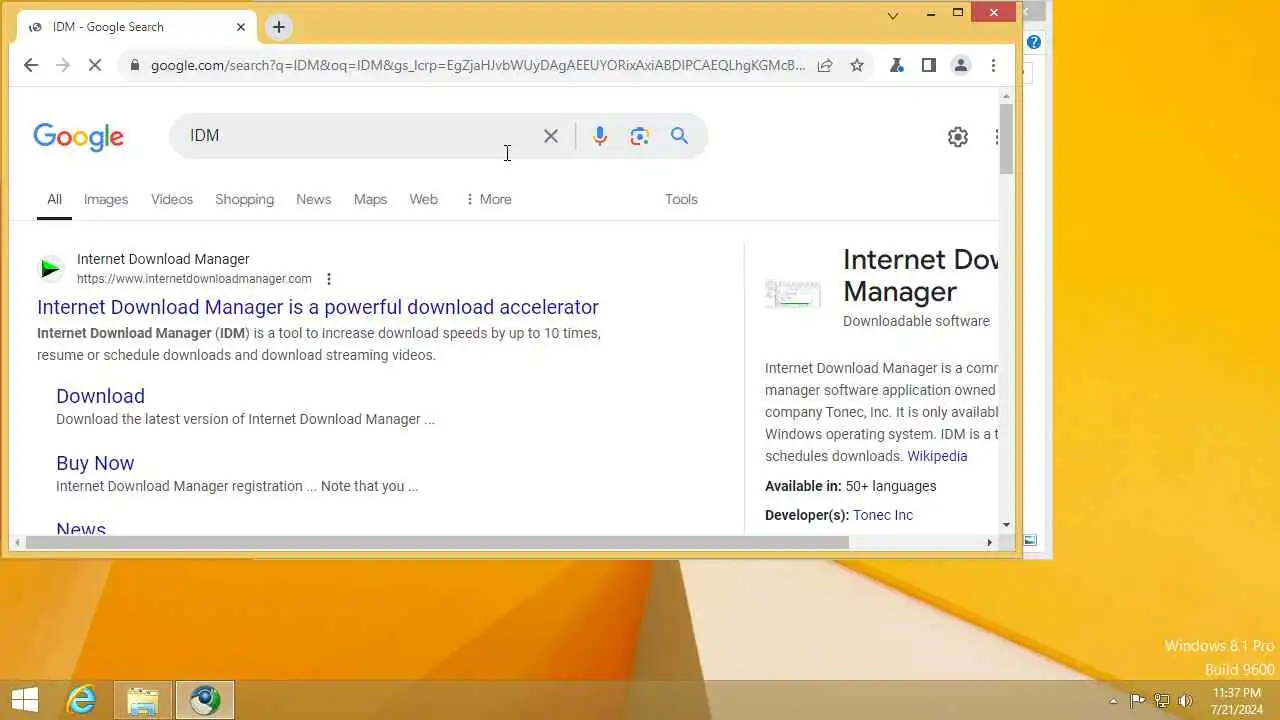Click the site lock icon in address bar
The image size is (1280, 720).
pos(134,65)
